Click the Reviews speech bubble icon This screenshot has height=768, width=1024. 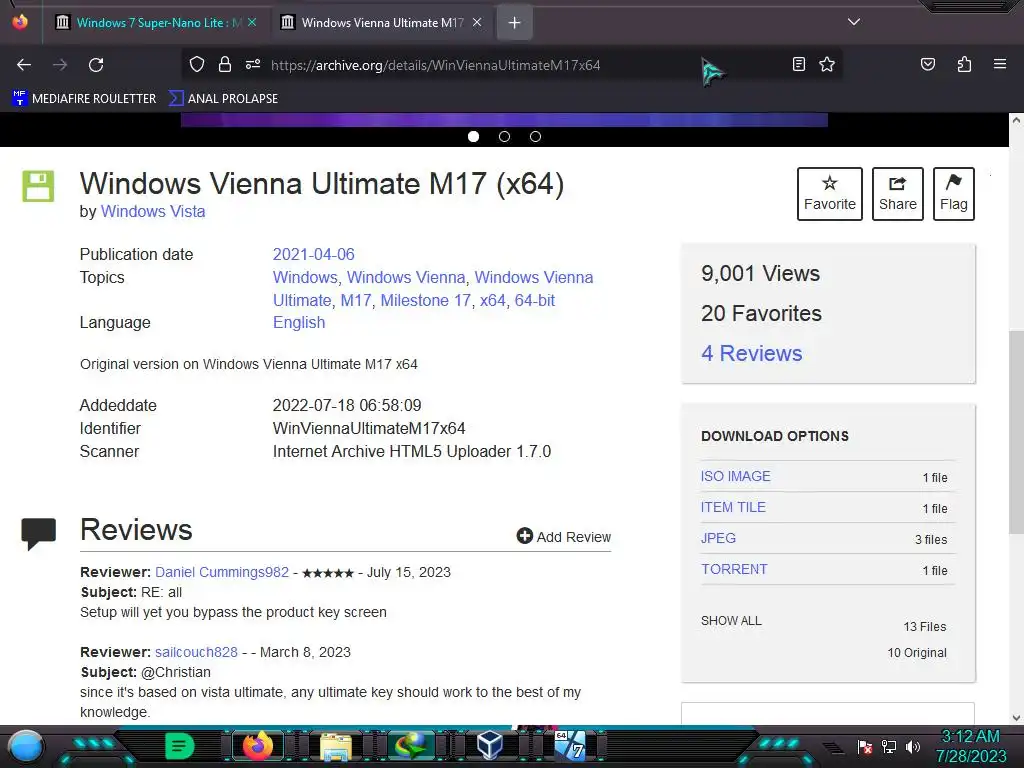coord(39,534)
